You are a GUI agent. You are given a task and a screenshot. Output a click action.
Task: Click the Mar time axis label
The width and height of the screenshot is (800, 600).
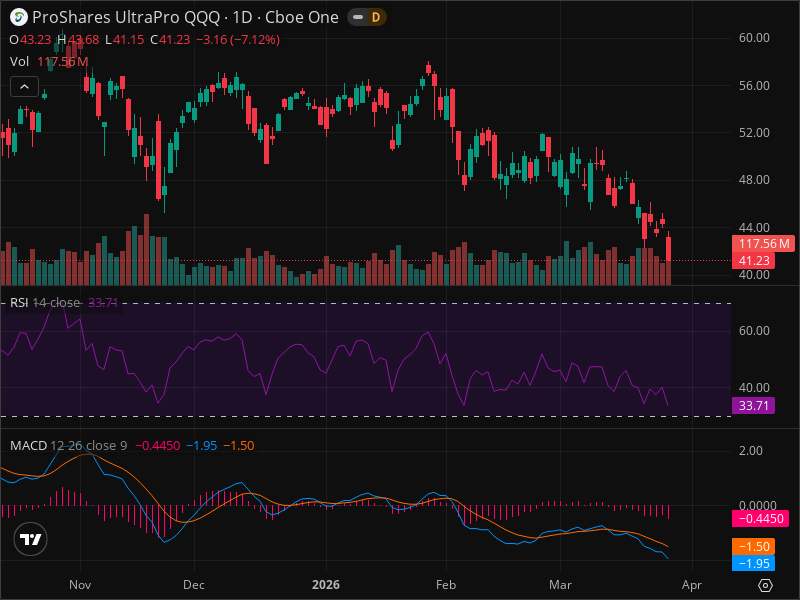click(x=560, y=585)
